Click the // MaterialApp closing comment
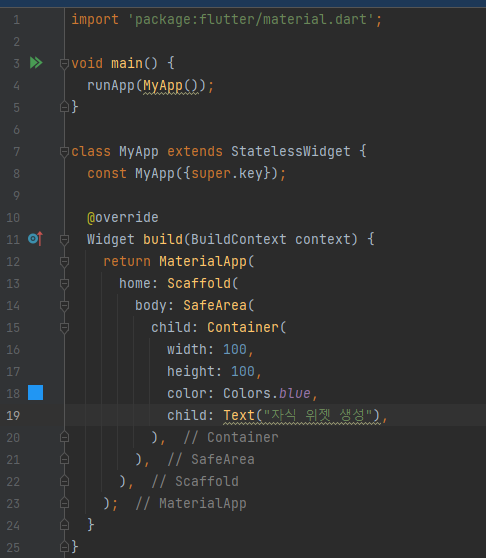 pos(191,504)
